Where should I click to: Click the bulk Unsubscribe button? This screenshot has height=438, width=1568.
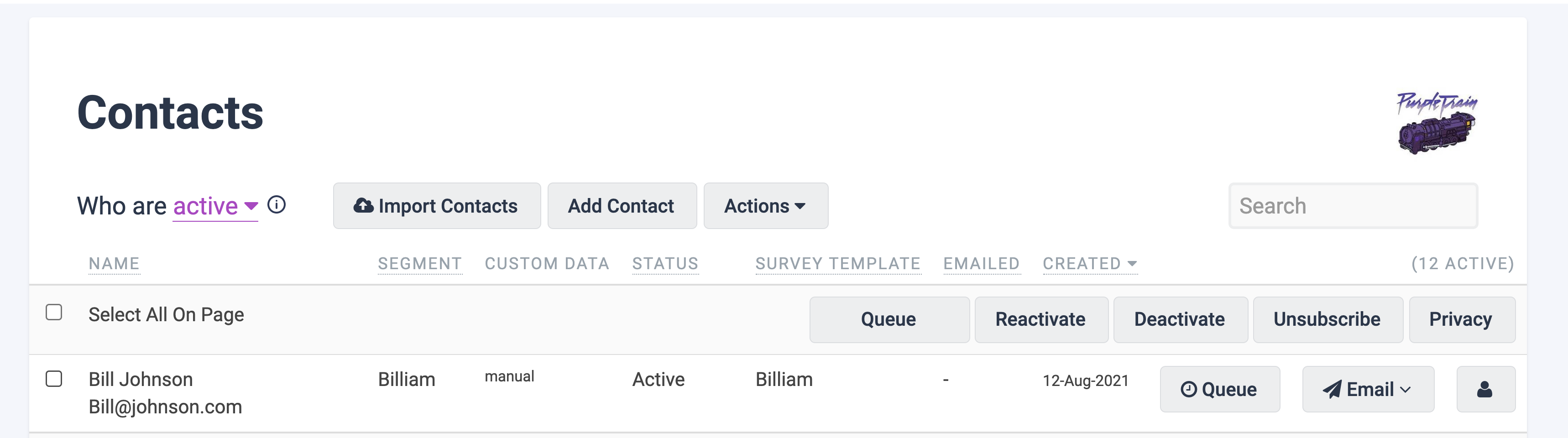tap(1327, 319)
